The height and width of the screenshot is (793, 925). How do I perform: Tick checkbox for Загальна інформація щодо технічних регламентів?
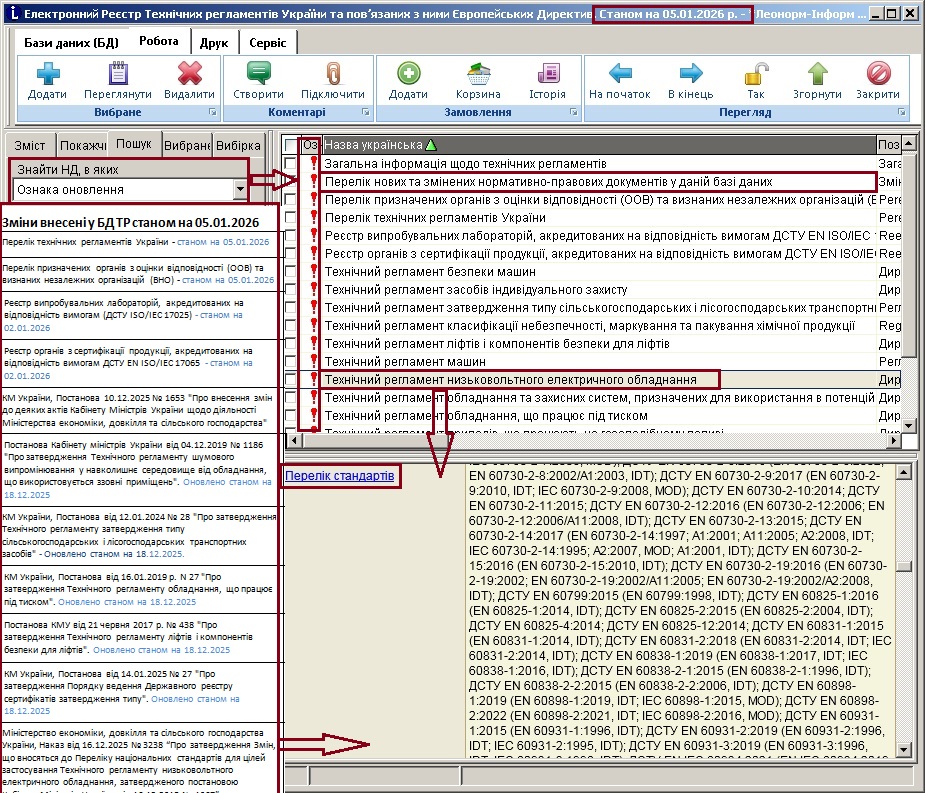click(290, 163)
